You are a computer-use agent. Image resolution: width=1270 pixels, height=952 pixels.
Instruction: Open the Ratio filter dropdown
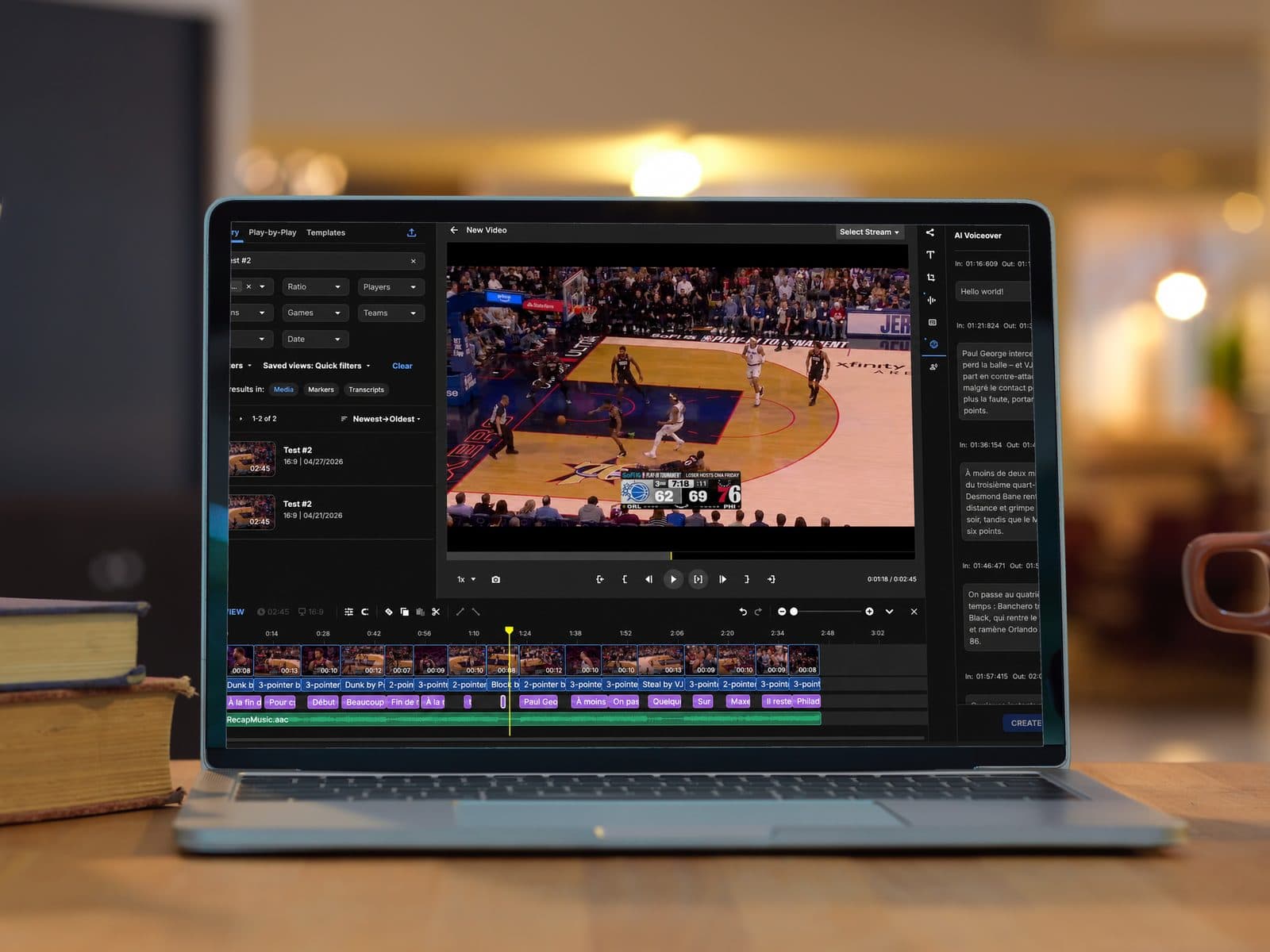coord(315,286)
